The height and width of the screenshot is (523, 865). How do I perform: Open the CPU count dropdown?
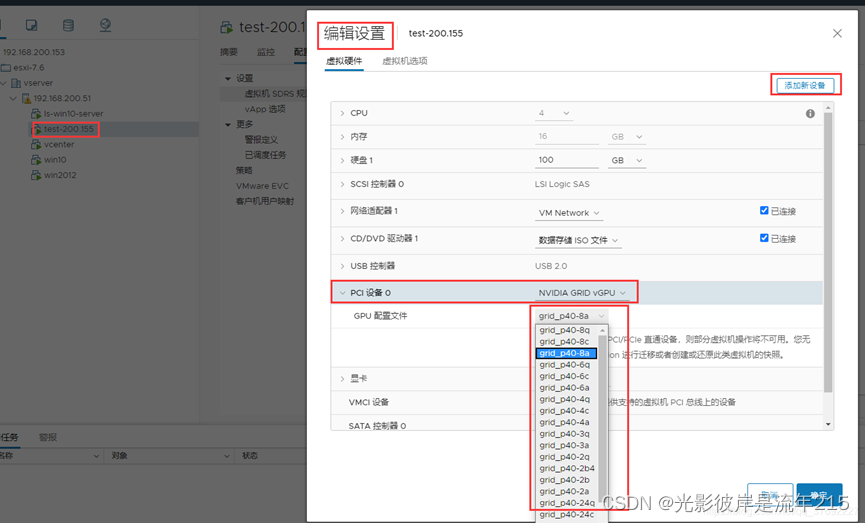[x=553, y=113]
